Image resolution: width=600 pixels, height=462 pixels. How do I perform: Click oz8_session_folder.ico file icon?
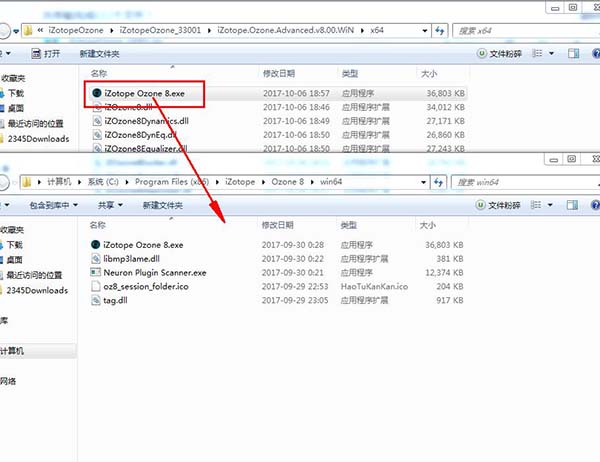96,286
